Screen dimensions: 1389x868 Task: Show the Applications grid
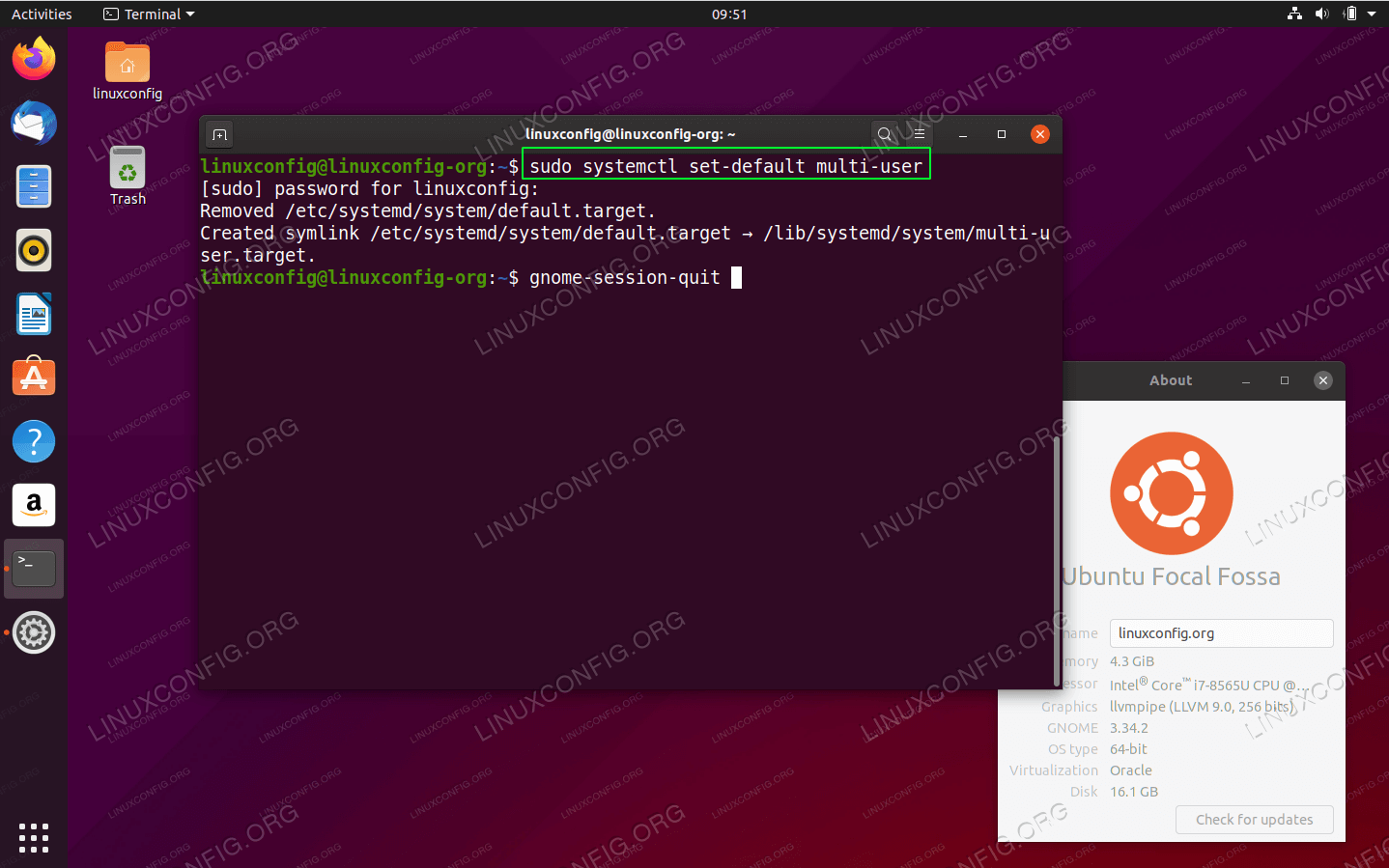(x=33, y=838)
